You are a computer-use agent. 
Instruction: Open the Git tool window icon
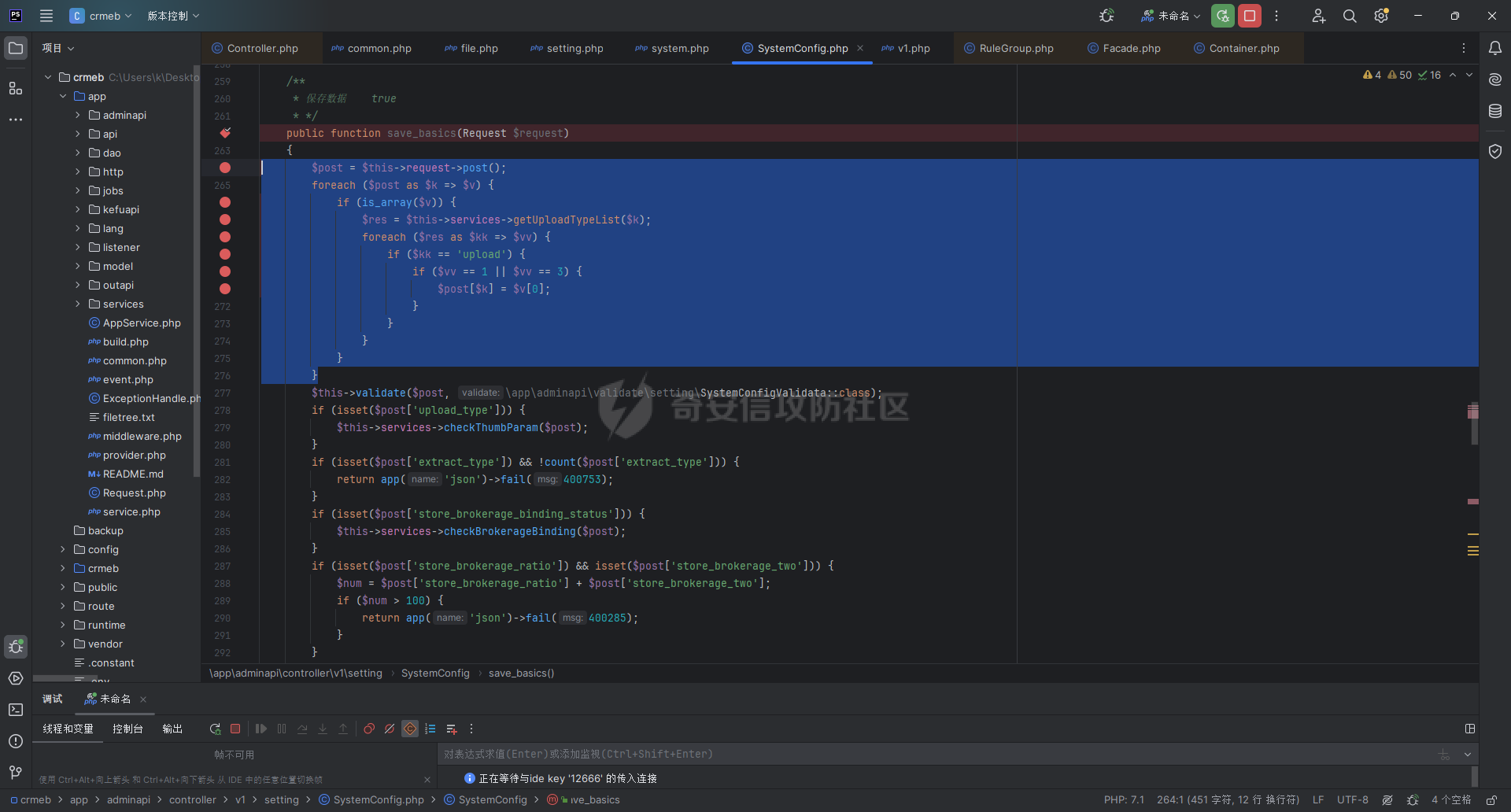point(16,773)
